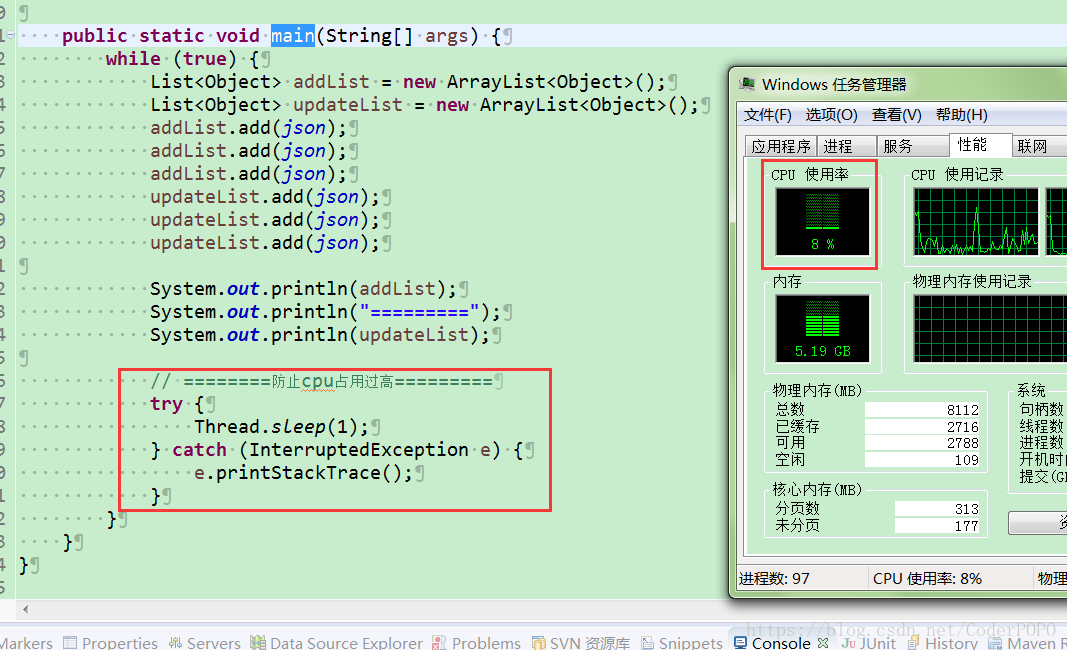Image resolution: width=1067 pixels, height=650 pixels.
Task: Open the Markers view
Action: point(25,642)
